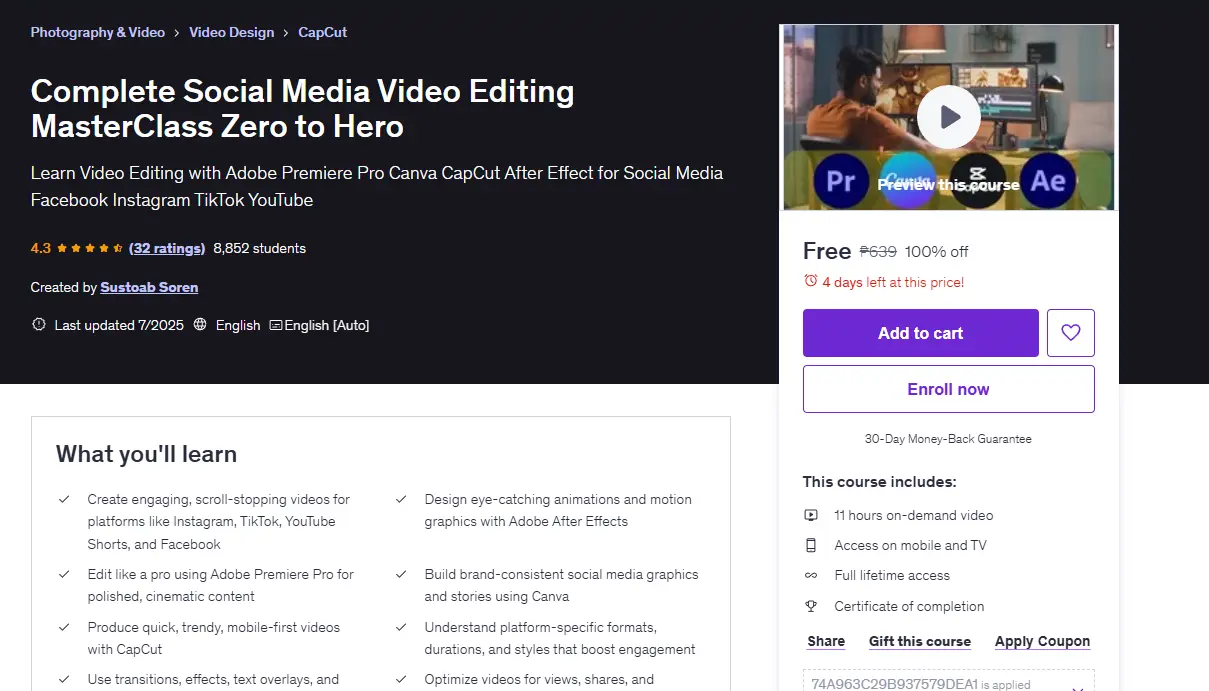Image resolution: width=1209 pixels, height=691 pixels.
Task: Click the Add to cart button
Action: coord(921,333)
